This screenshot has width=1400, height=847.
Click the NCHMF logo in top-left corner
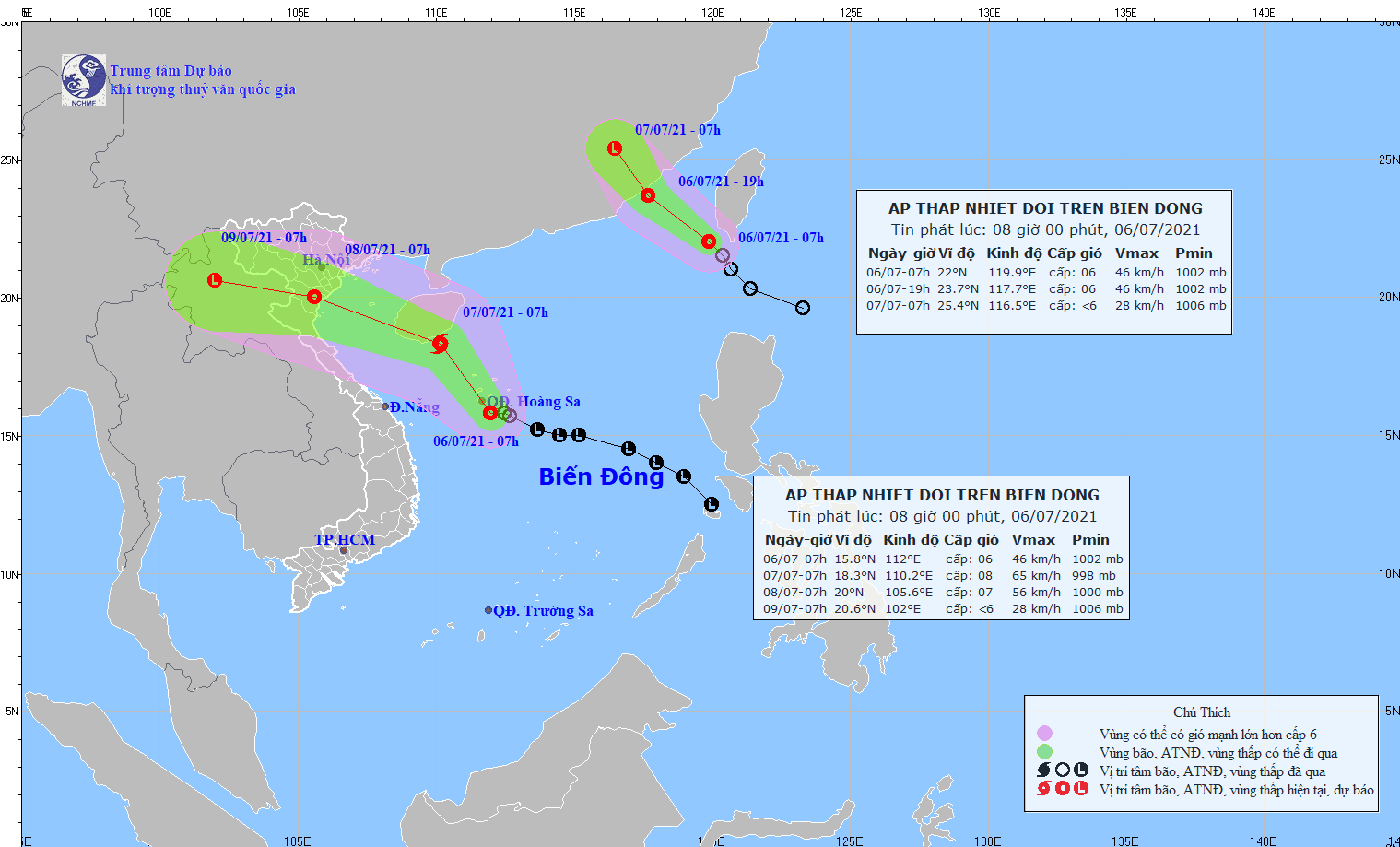pos(84,80)
